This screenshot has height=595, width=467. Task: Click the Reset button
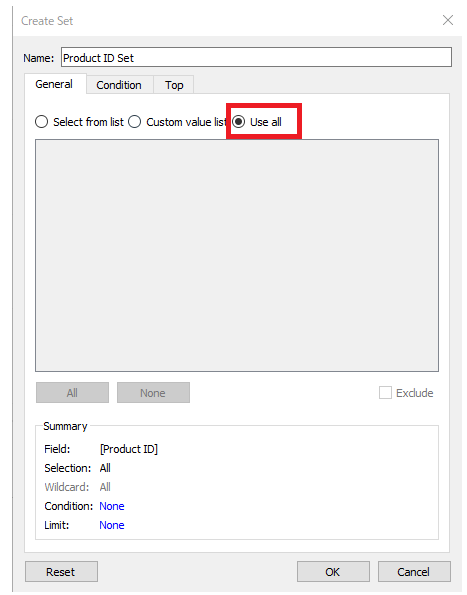(61, 572)
